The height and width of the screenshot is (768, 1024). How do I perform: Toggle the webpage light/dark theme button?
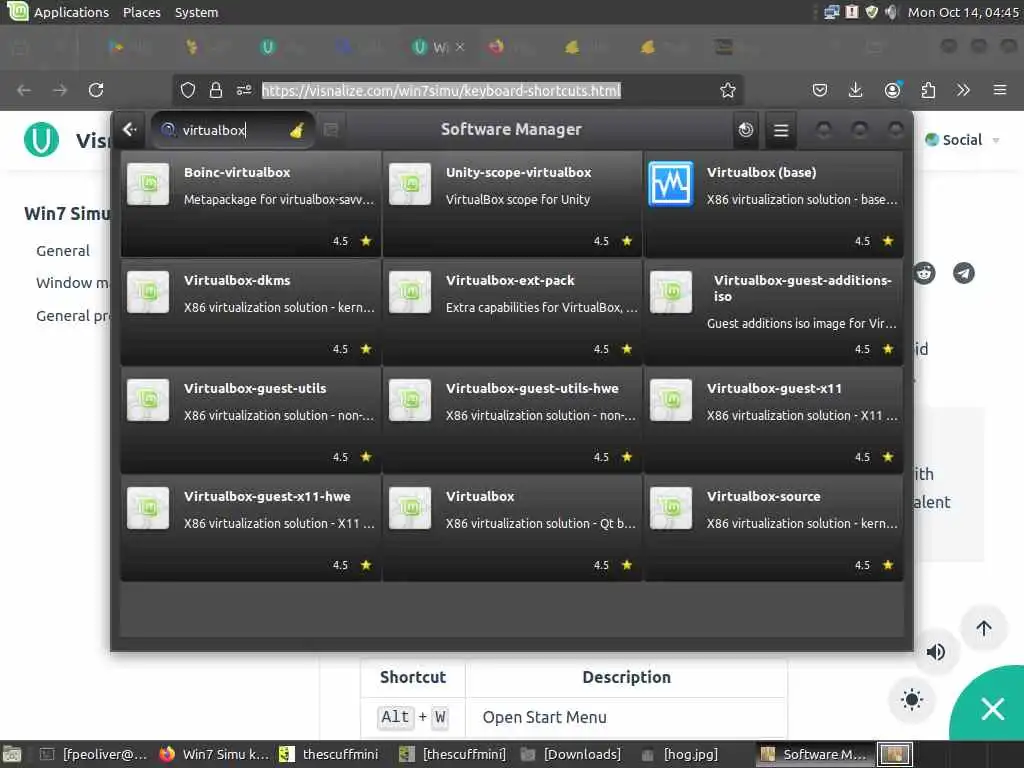click(x=912, y=700)
